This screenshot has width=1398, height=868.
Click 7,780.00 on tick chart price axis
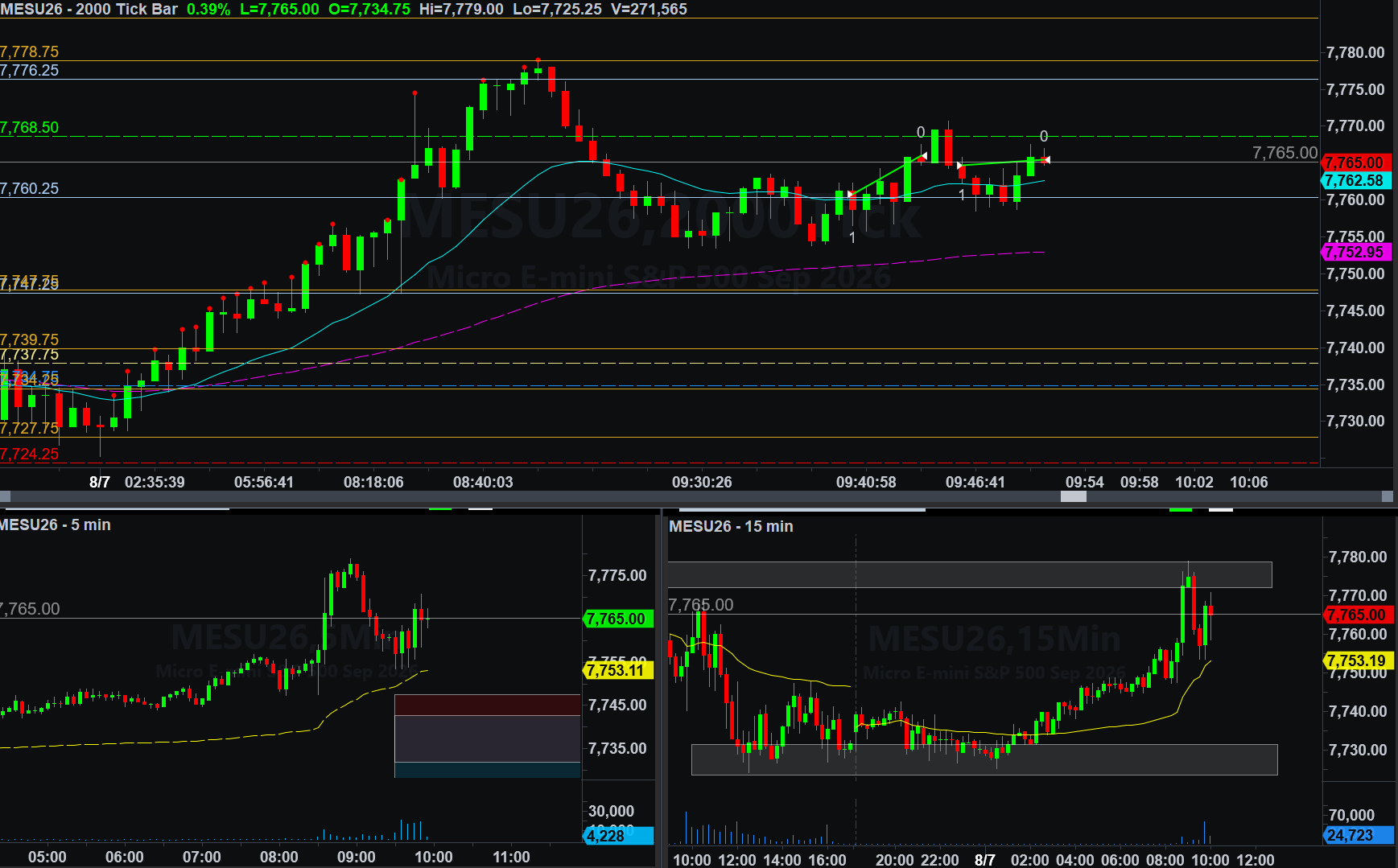(1355, 52)
